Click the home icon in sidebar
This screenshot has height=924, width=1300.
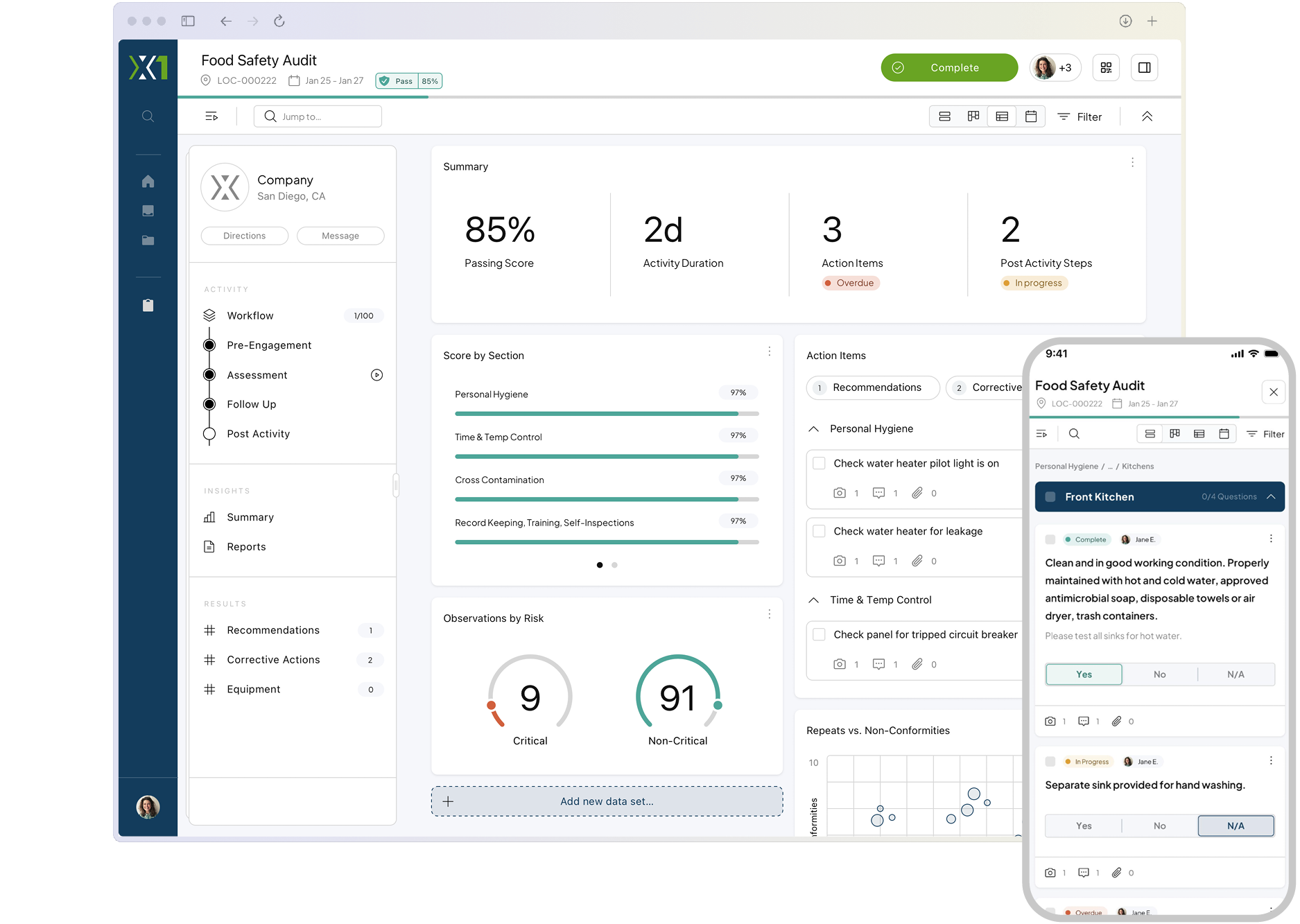click(148, 182)
